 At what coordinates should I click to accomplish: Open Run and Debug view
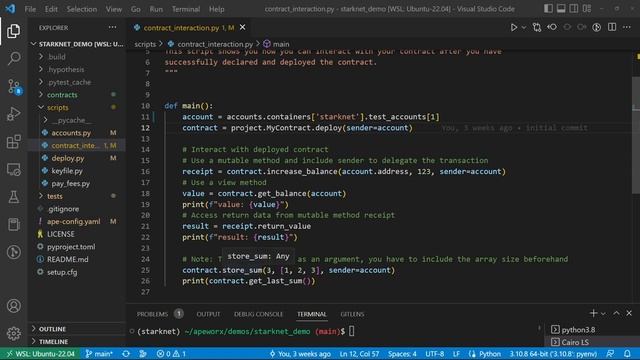tap(13, 114)
